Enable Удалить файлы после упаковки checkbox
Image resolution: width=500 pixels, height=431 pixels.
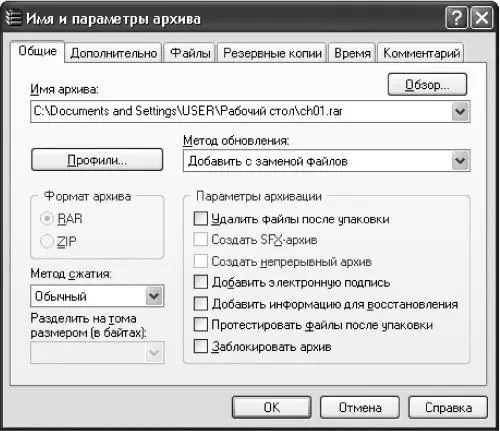click(x=201, y=219)
